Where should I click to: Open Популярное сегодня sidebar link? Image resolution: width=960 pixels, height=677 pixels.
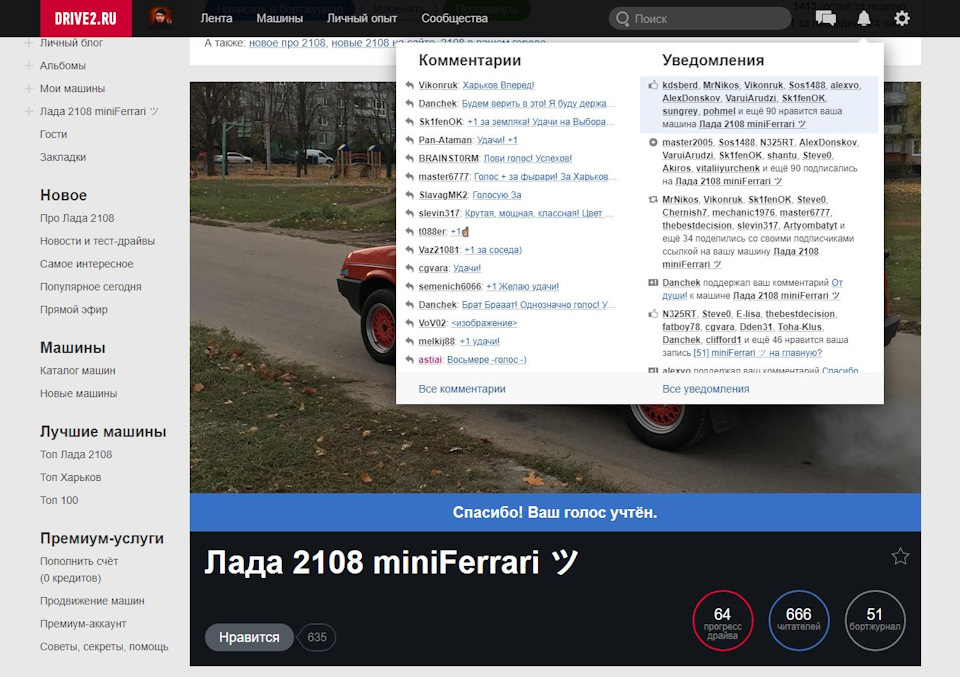coord(91,286)
